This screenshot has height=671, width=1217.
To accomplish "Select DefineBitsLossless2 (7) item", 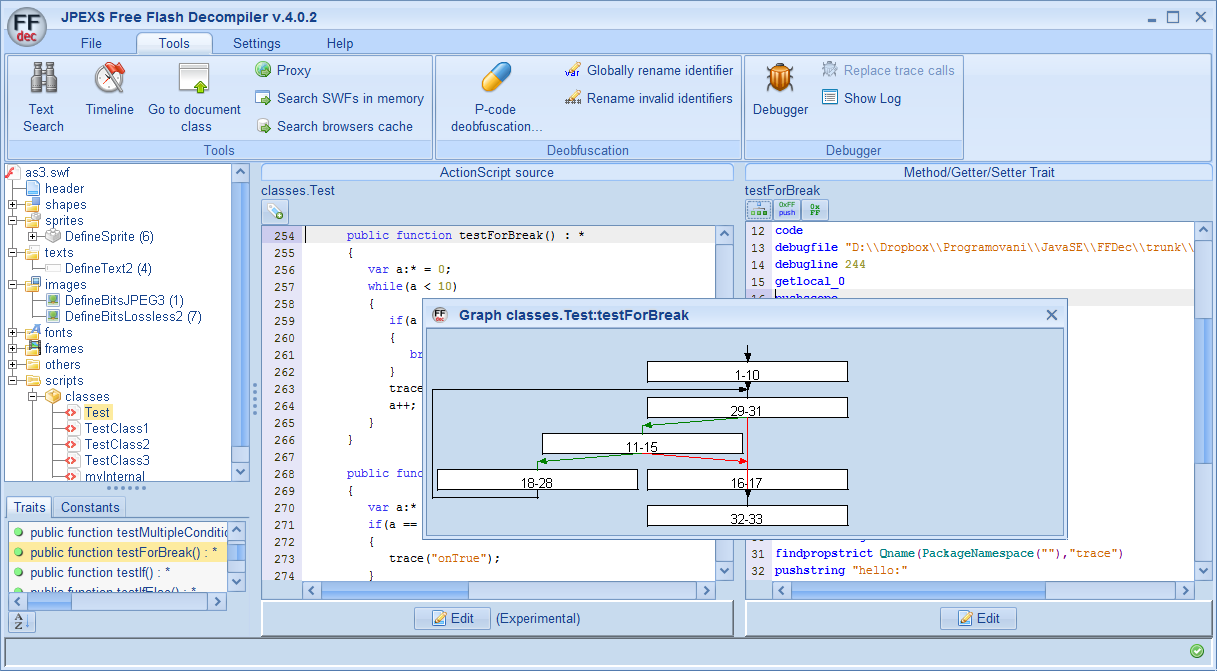I will click(133, 317).
